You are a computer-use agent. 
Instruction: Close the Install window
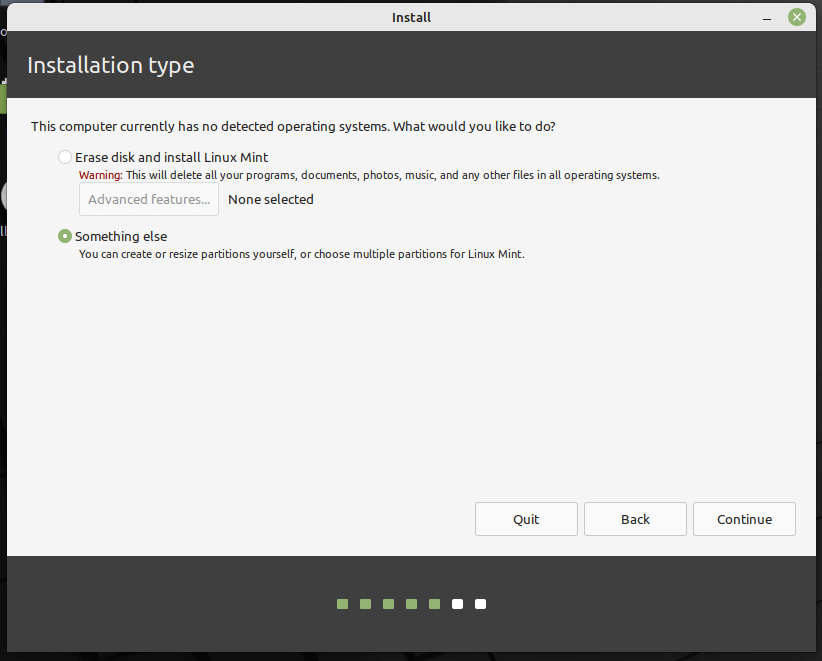tap(796, 17)
